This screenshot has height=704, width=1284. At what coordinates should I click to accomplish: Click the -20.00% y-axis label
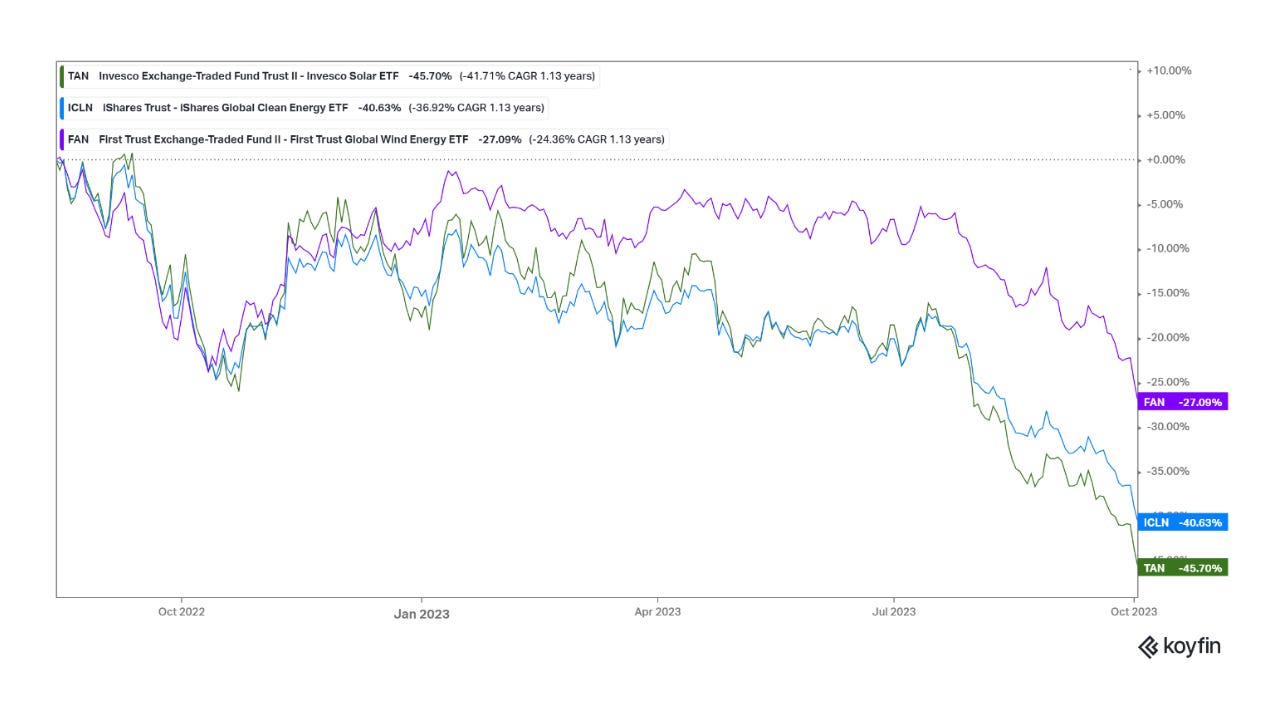click(1168, 338)
